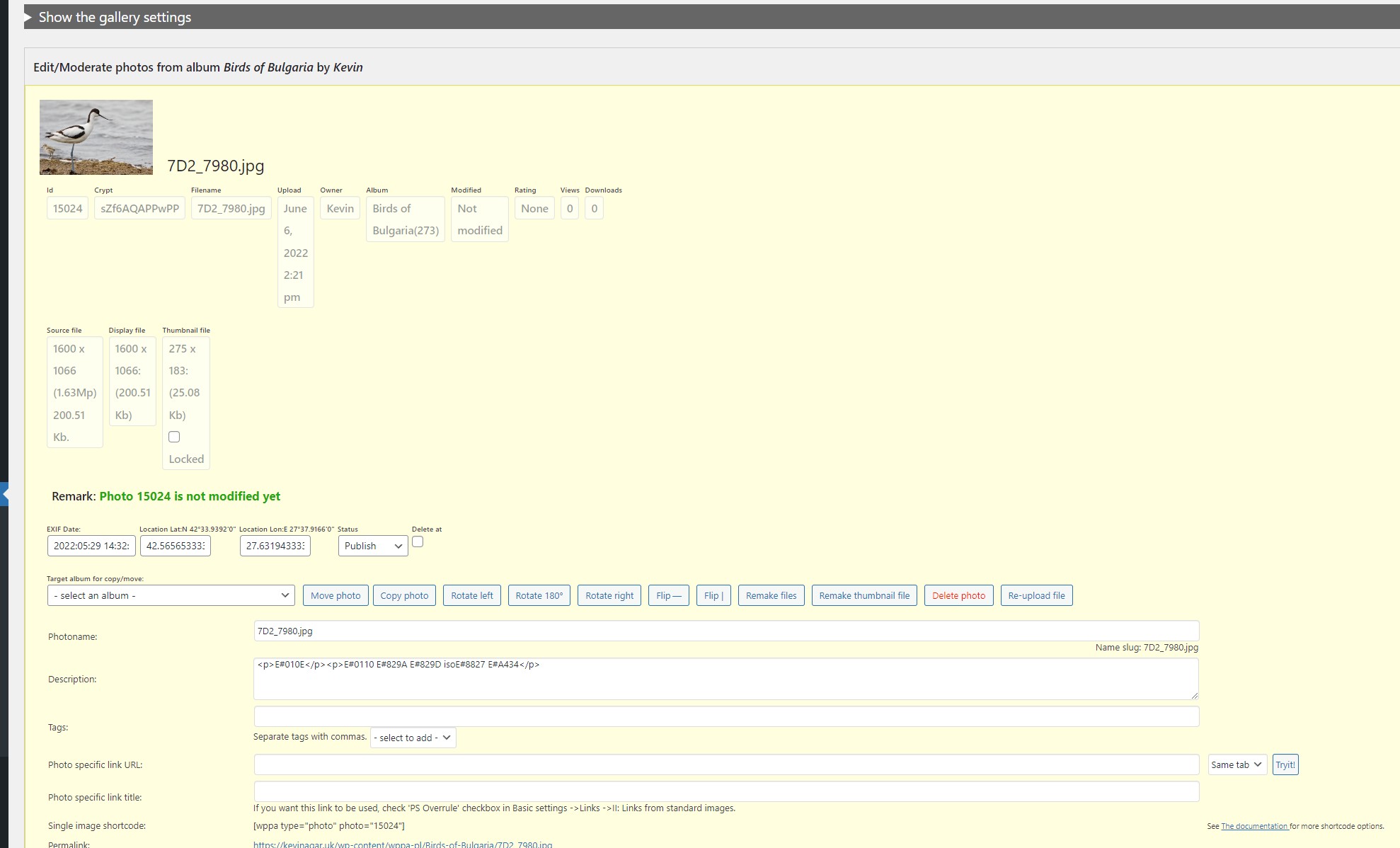
Task: Click Rotate left button
Action: point(472,595)
